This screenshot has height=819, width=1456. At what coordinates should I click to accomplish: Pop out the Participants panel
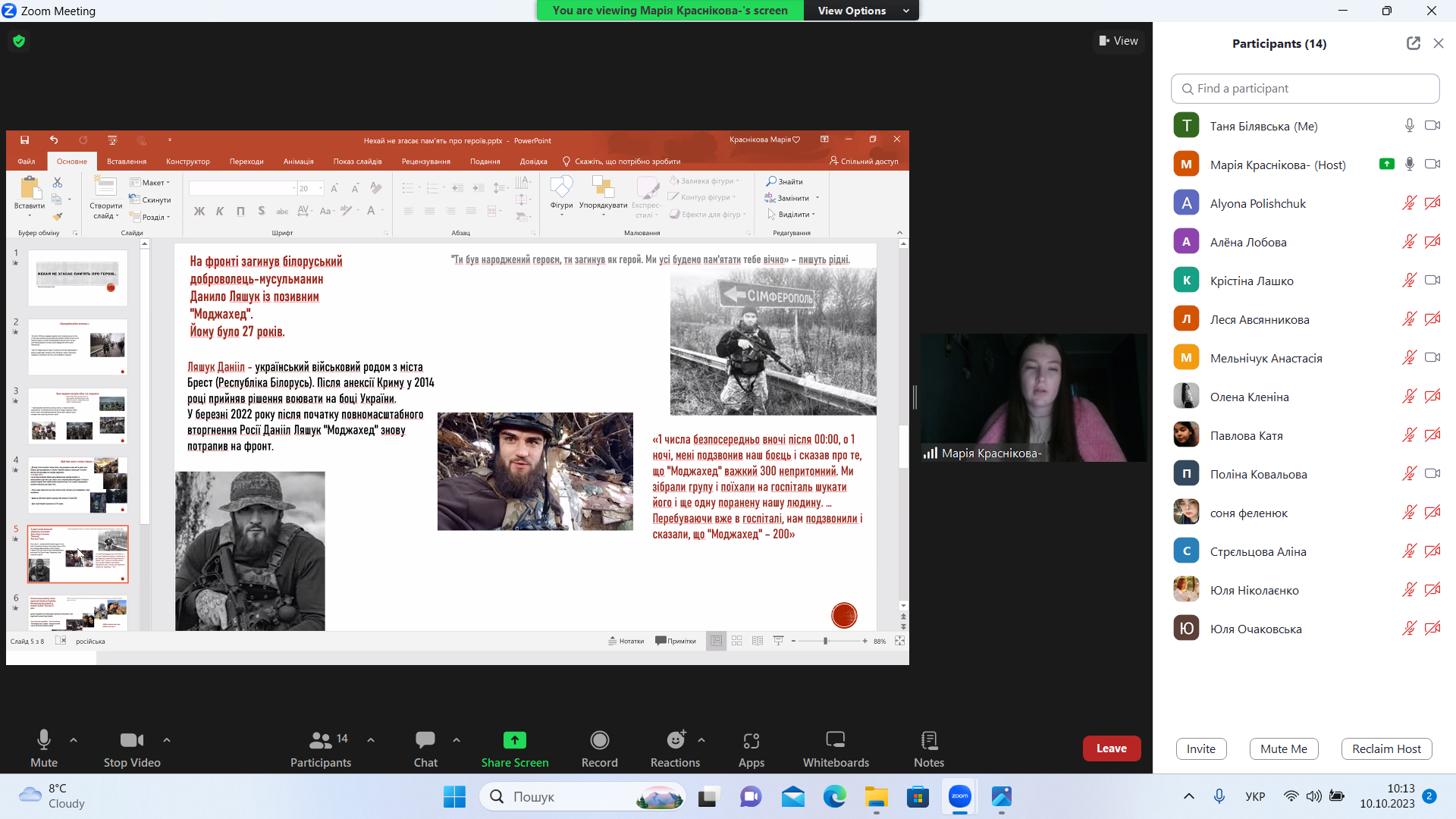1413,43
